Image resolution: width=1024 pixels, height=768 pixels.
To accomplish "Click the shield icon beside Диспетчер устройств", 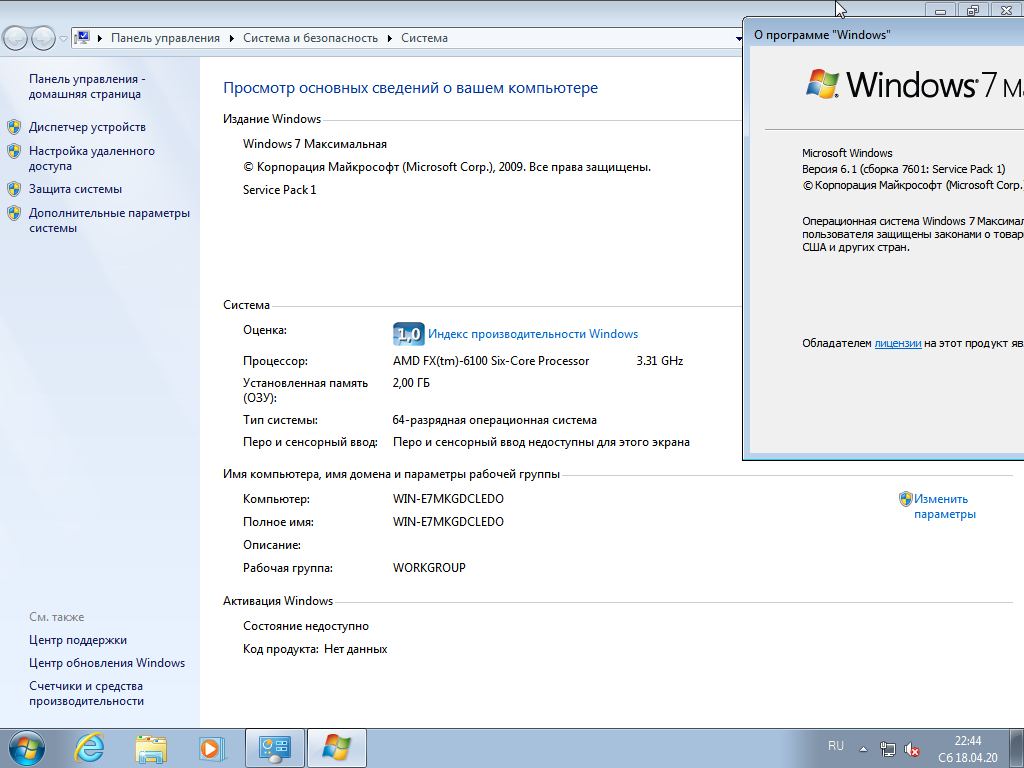I will [x=14, y=127].
